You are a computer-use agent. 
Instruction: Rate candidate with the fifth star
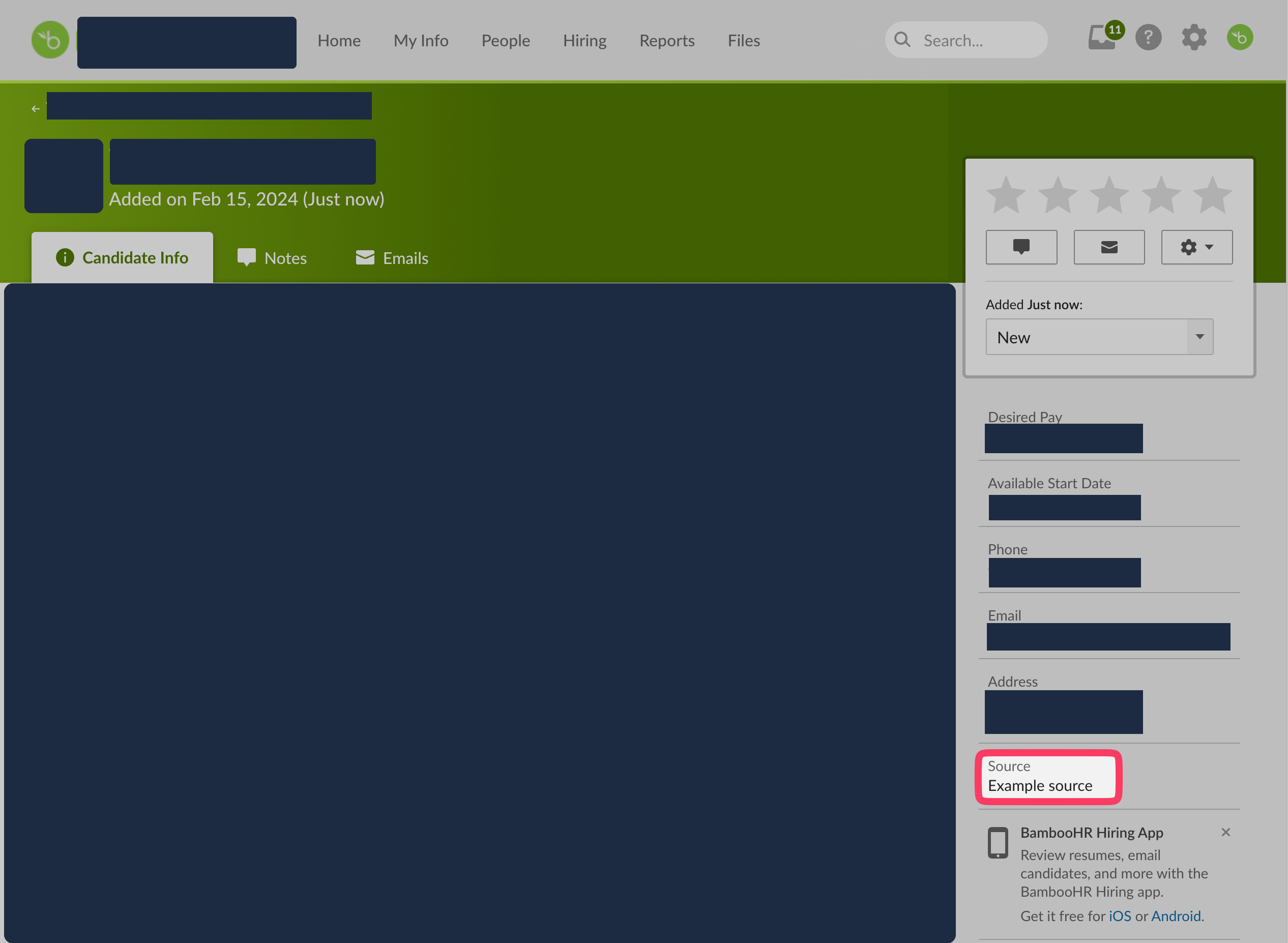pos(1212,195)
